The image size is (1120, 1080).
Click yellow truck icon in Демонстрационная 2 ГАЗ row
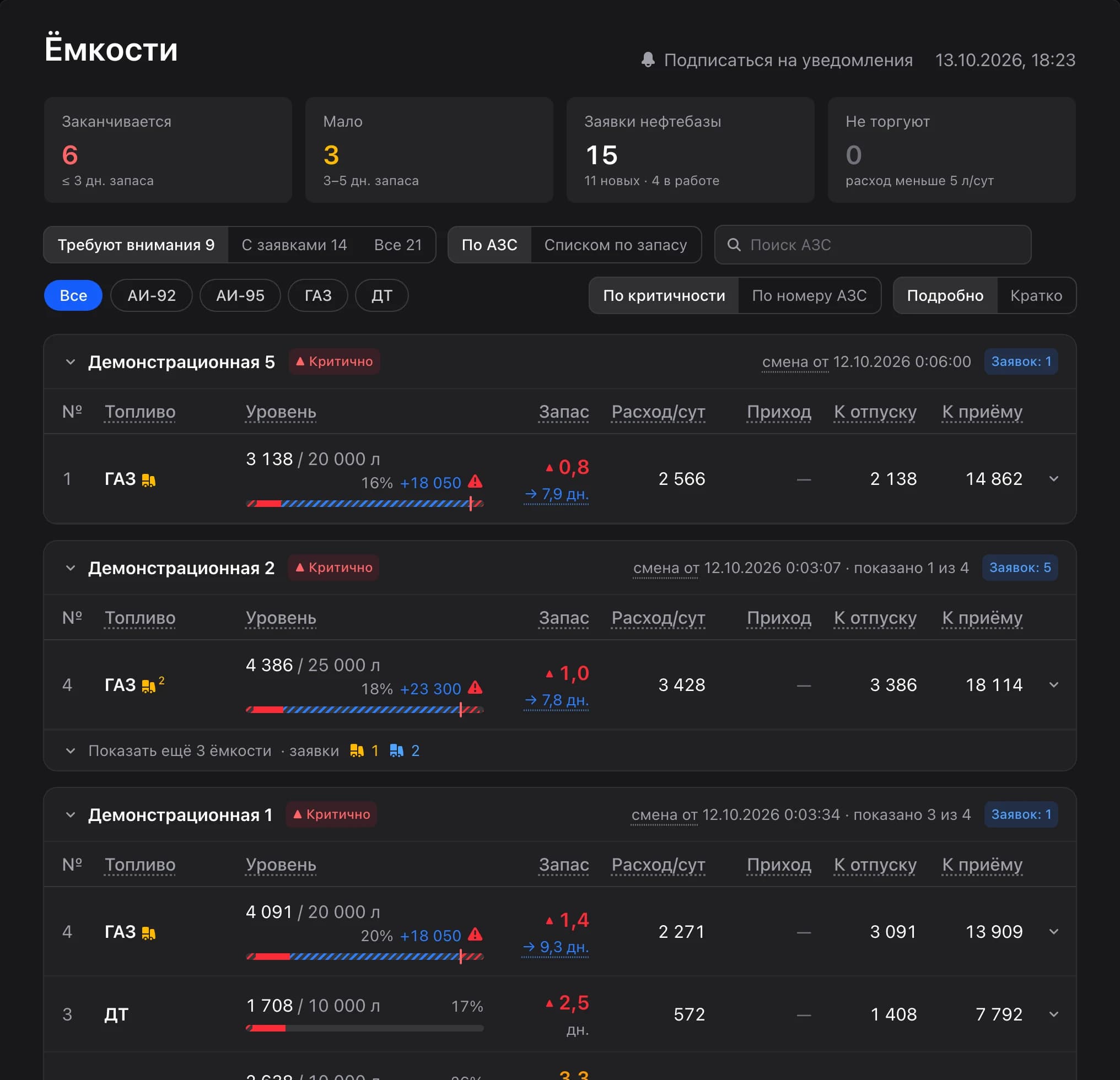click(x=149, y=686)
